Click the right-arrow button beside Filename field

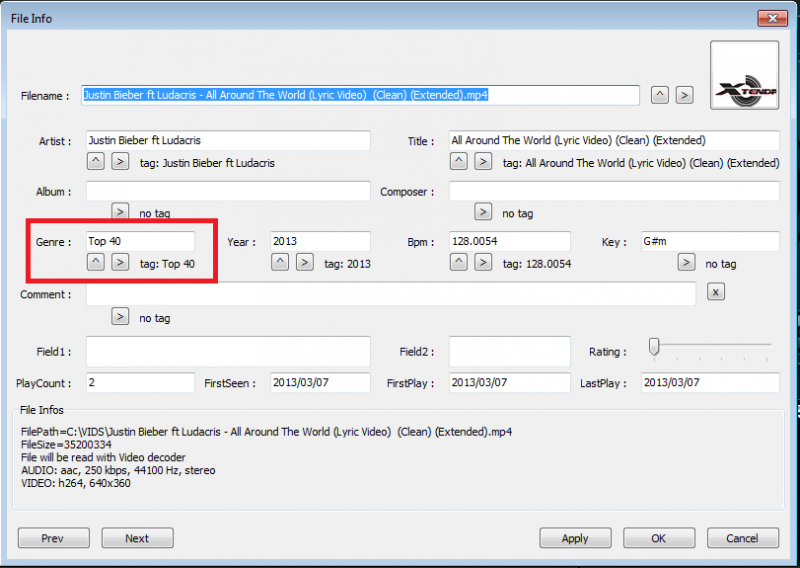(684, 95)
